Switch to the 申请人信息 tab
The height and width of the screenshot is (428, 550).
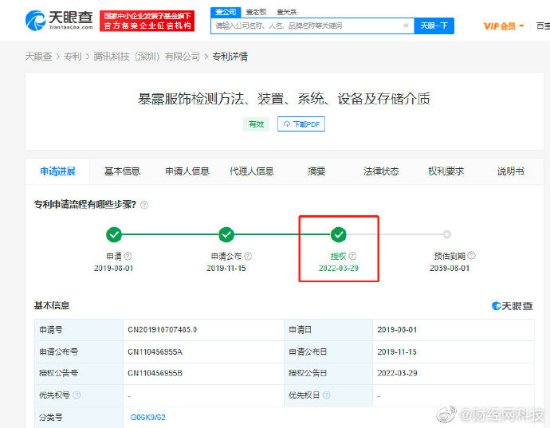point(187,171)
